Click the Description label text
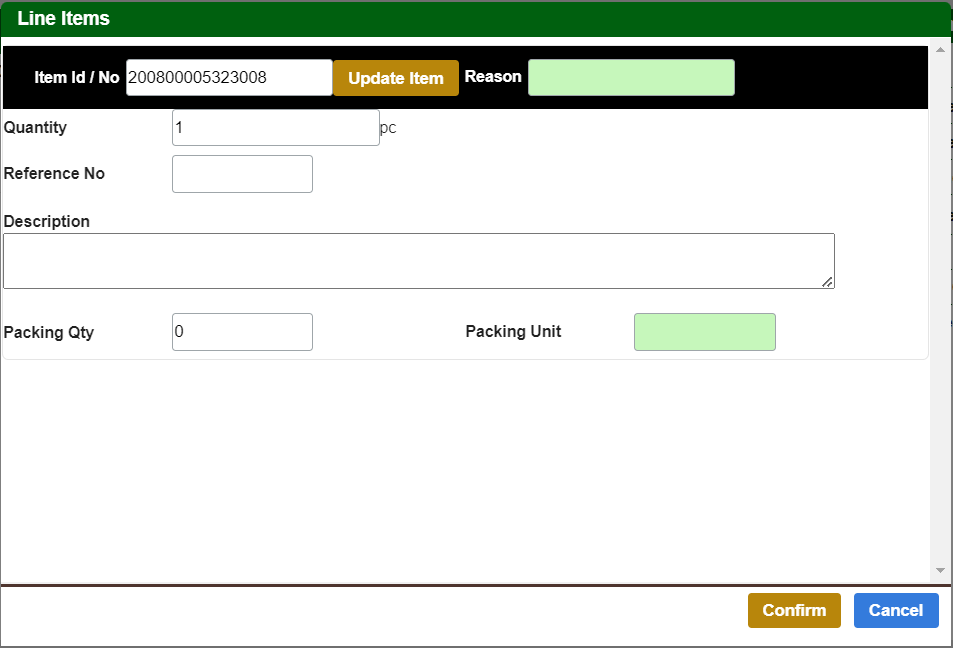The width and height of the screenshot is (953, 648). (47, 221)
